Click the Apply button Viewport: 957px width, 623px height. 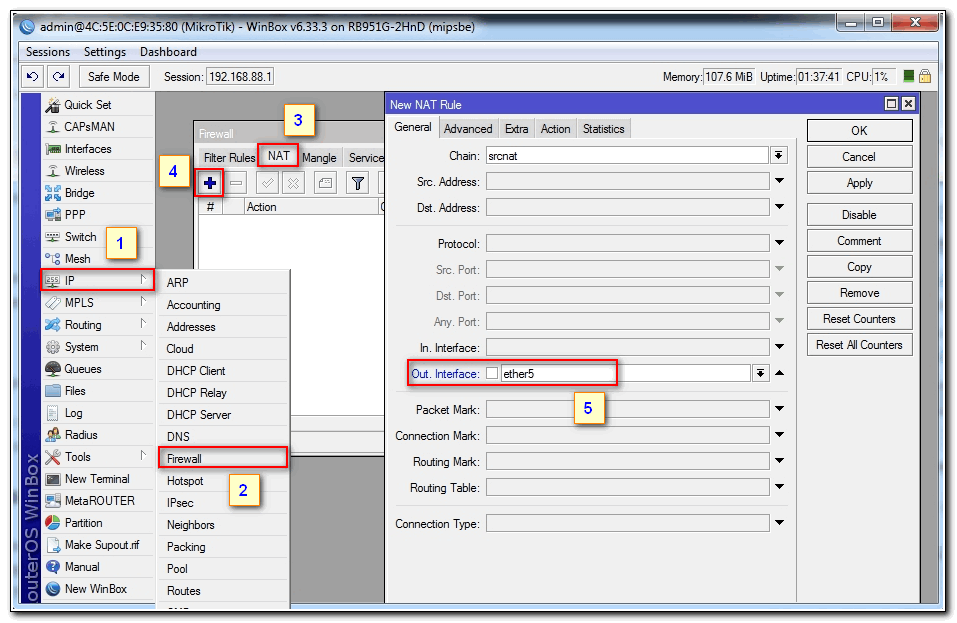click(x=859, y=183)
